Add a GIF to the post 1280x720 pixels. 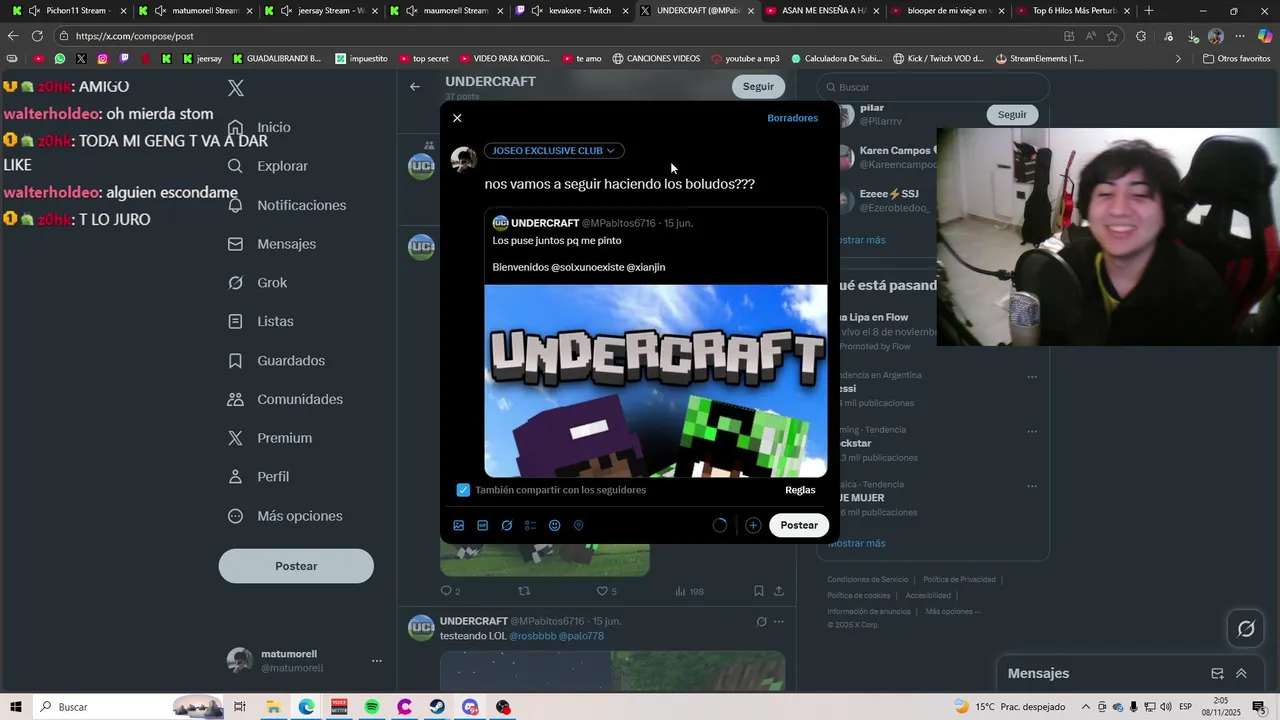pyautogui.click(x=483, y=525)
